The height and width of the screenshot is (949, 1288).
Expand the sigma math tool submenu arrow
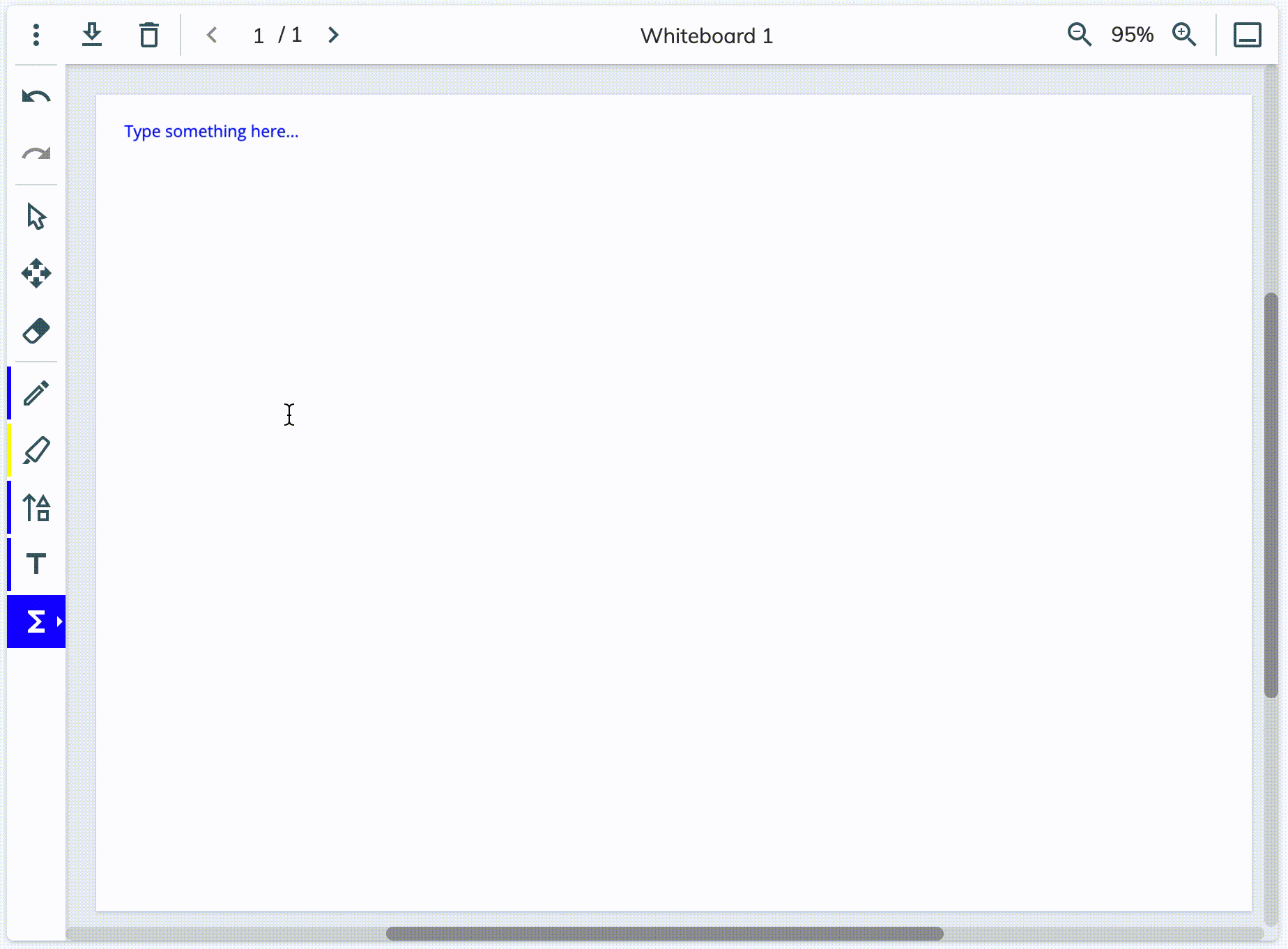tap(60, 621)
